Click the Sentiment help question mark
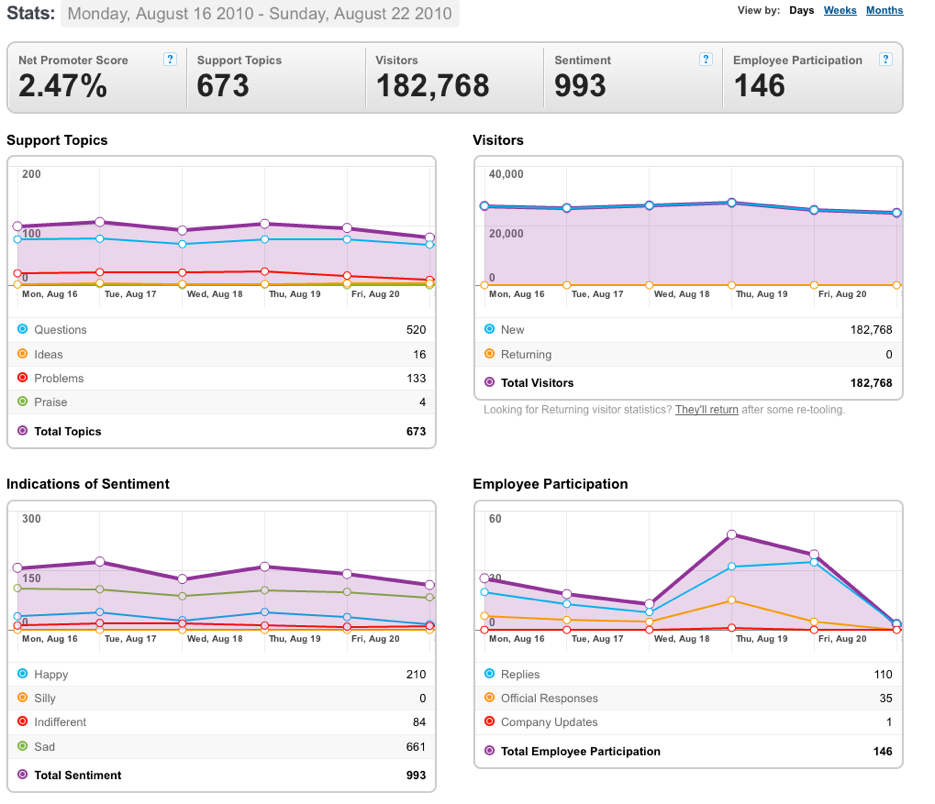This screenshot has width=935, height=804. pos(705,60)
